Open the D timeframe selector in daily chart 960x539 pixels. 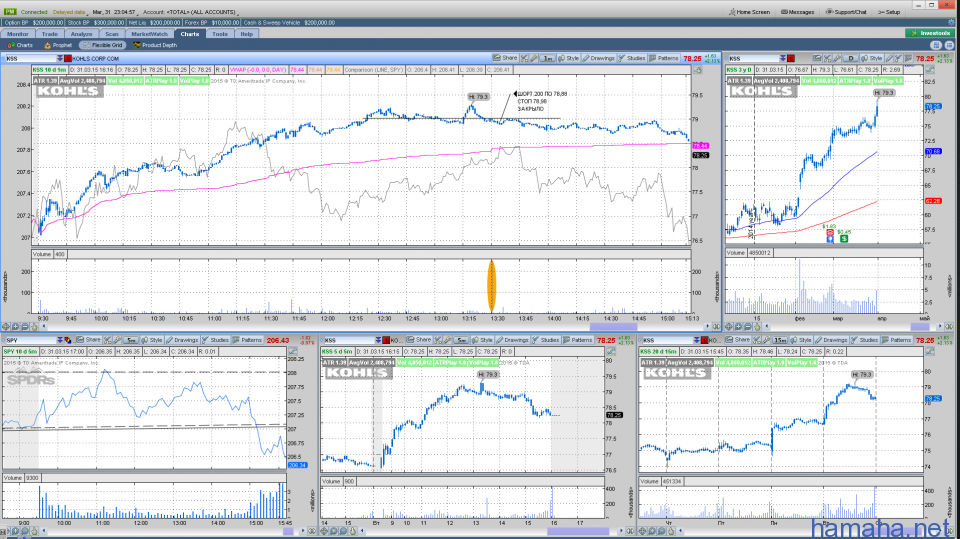pos(850,58)
